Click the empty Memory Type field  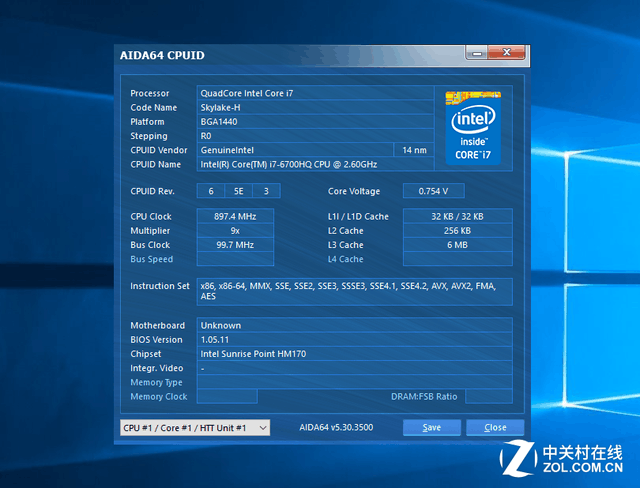(355, 382)
